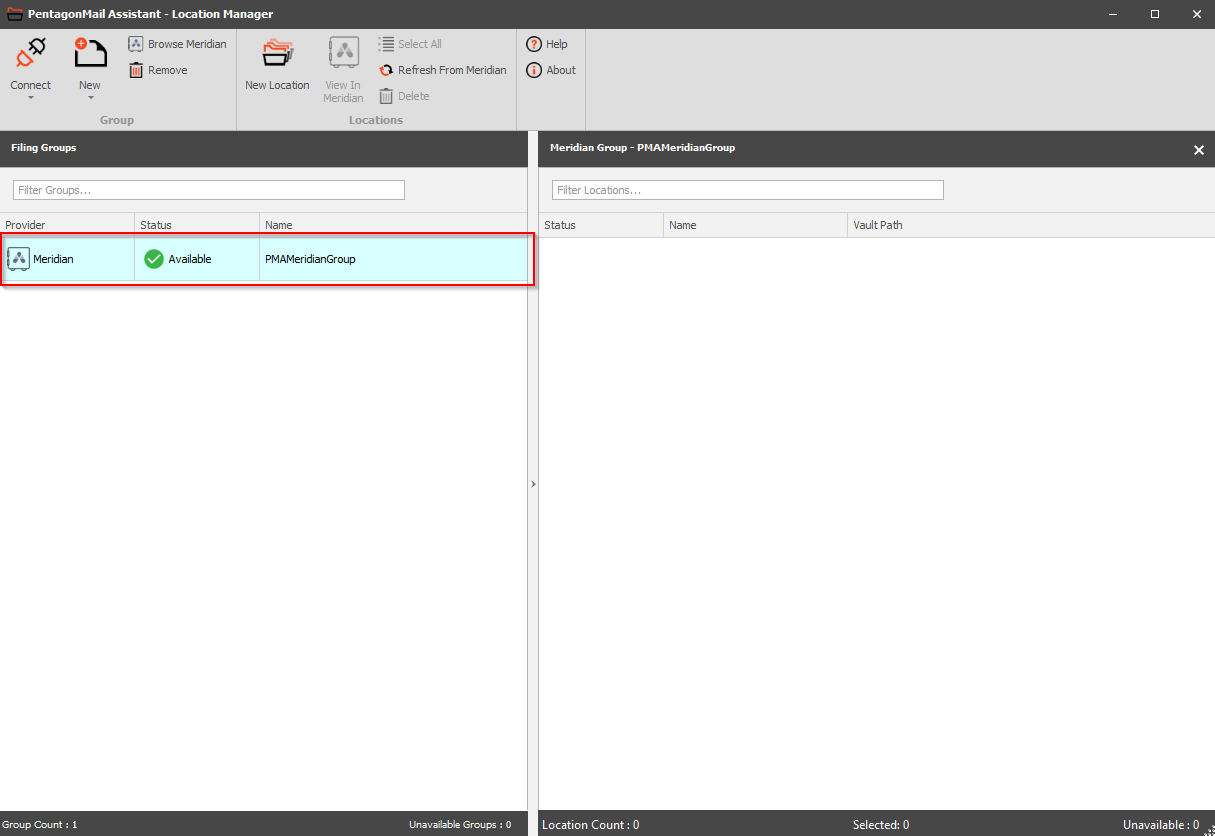Remove the selected group
This screenshot has height=836, width=1215.
point(158,70)
